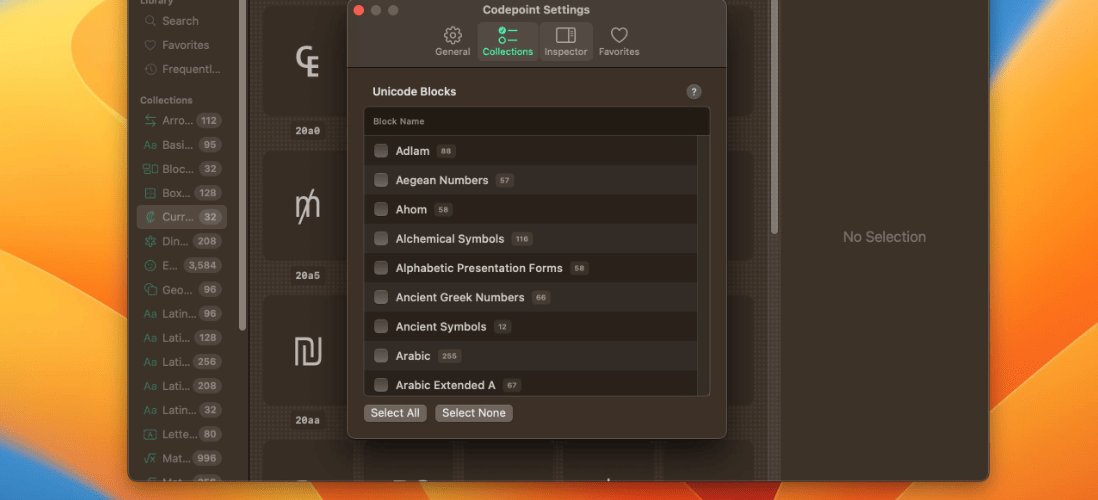Select the 20a0 currency glyph thumbnail

307,62
